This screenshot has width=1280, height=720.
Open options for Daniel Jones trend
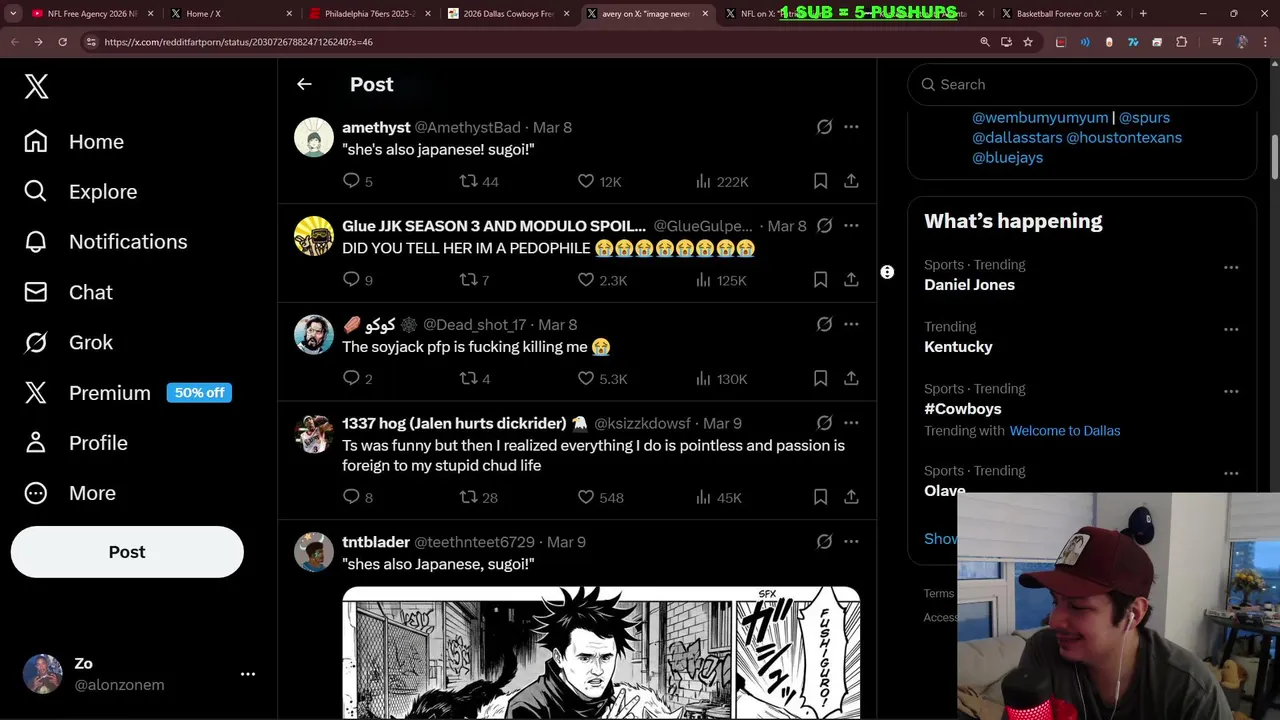1231,267
